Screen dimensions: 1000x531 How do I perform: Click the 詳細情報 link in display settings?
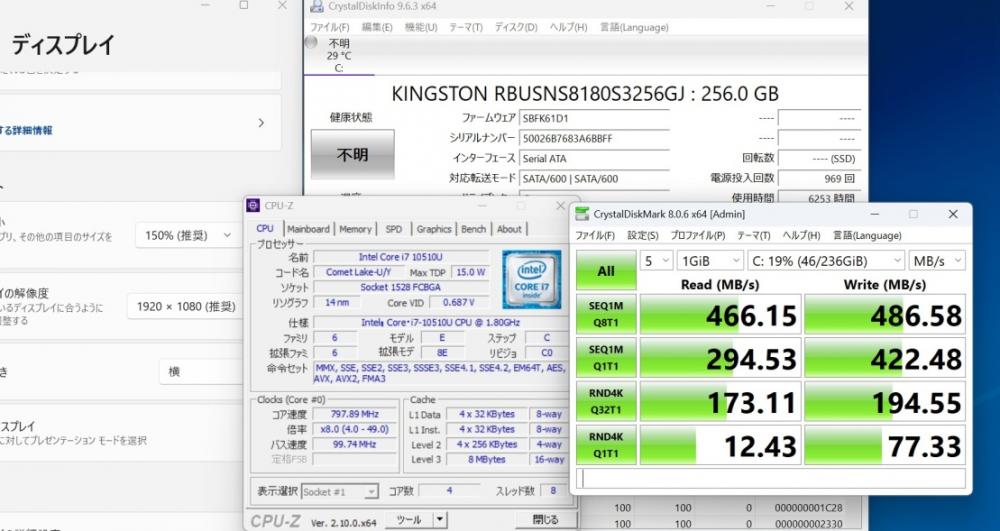pyautogui.click(x=29, y=131)
